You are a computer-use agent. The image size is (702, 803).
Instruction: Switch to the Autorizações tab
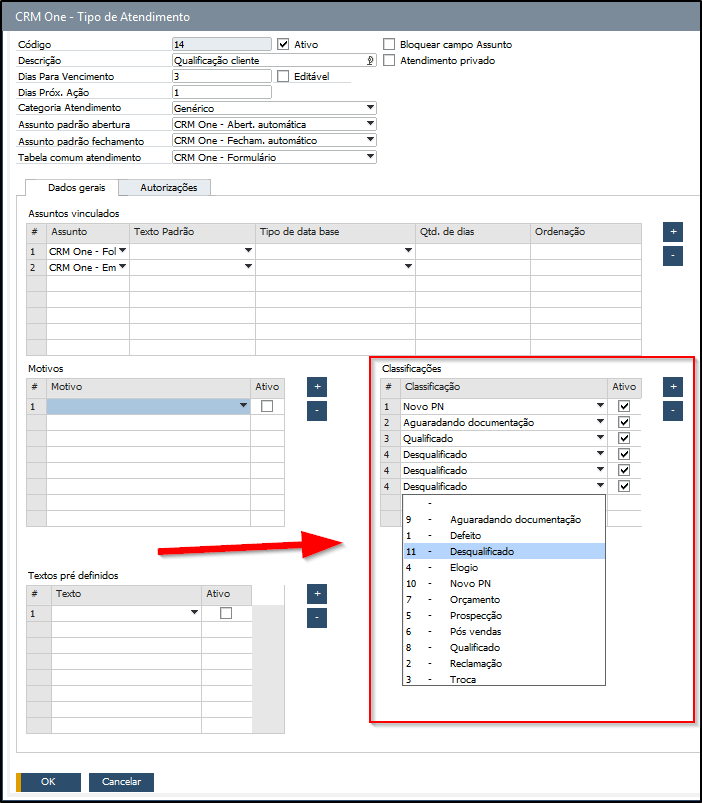click(x=168, y=187)
